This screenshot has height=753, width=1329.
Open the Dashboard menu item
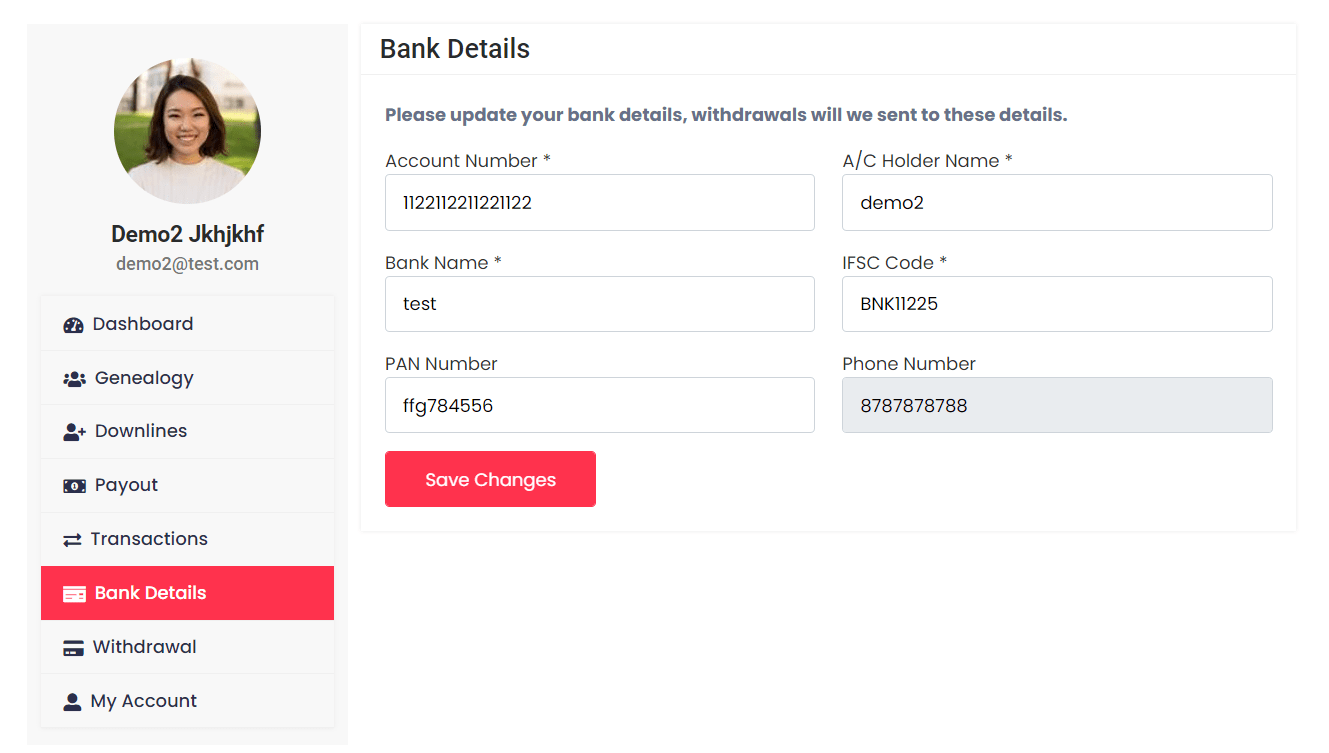click(143, 324)
